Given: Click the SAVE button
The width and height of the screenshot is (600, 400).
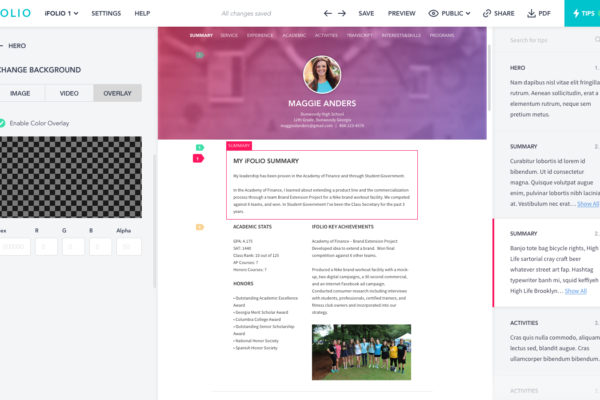Looking at the screenshot, I should coord(366,13).
